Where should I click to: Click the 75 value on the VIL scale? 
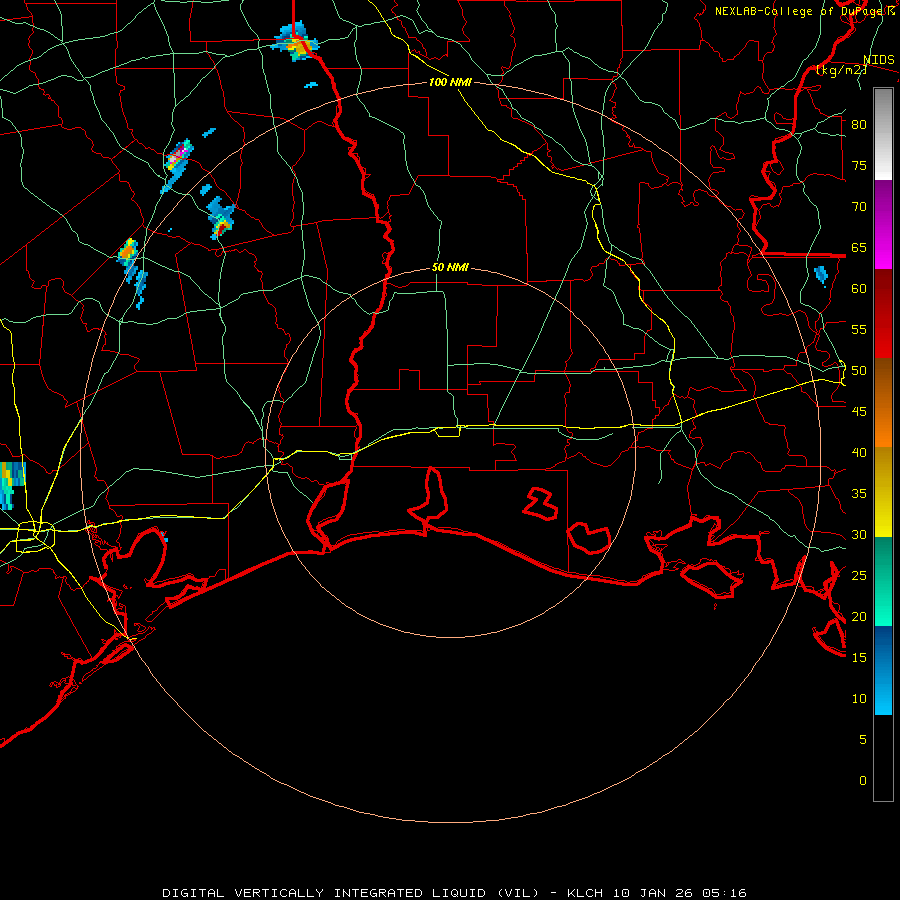[x=859, y=166]
